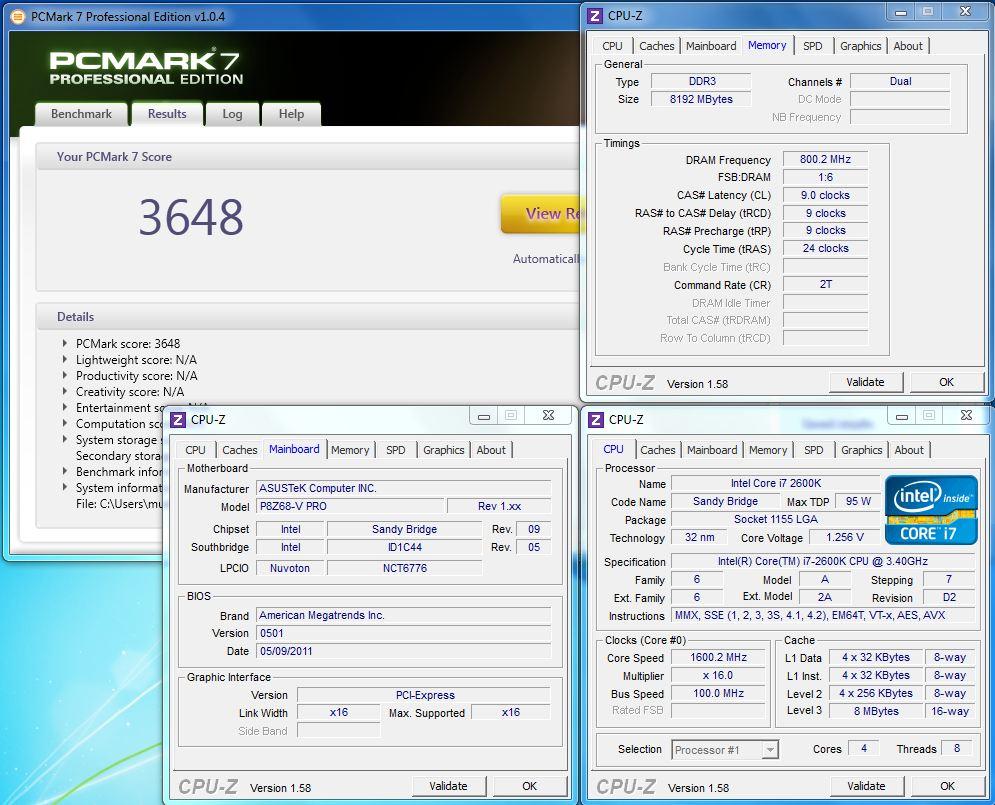
Task: Click the CPU-Z CPU window's Z icon
Action: point(596,420)
